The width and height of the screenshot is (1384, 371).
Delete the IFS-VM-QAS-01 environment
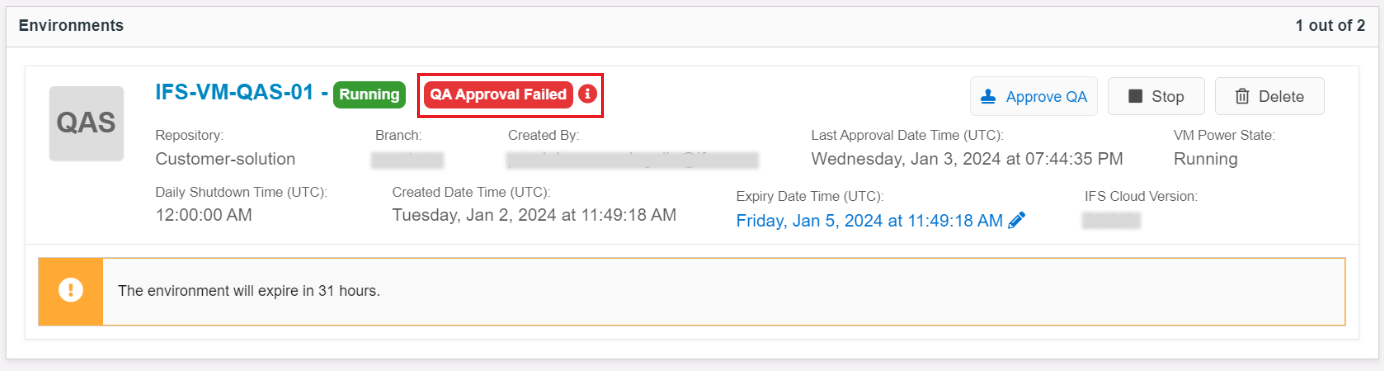1270,96
